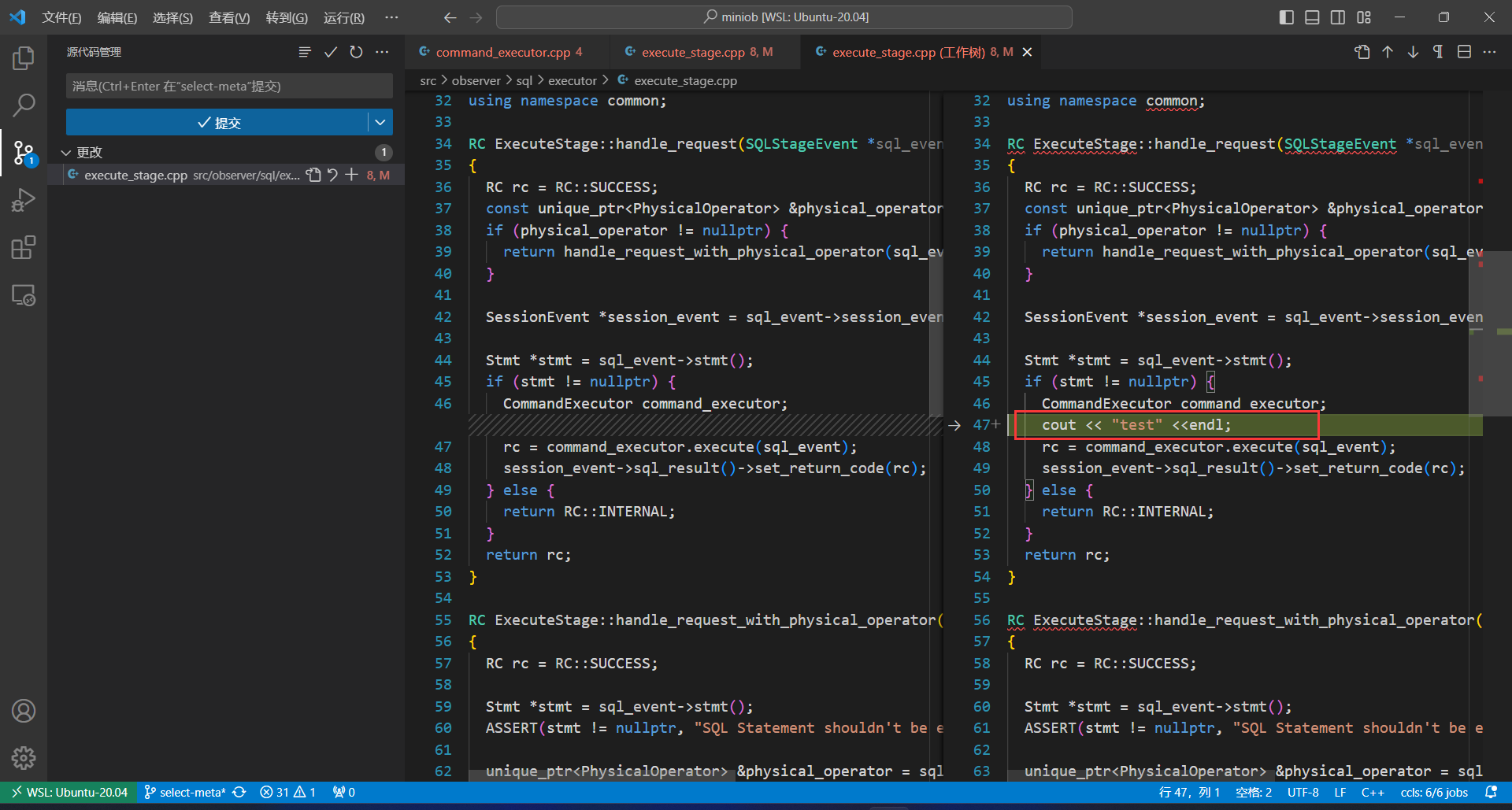Open the Search view in activity bar
Image resolution: width=1512 pixels, height=810 pixels.
tap(24, 104)
